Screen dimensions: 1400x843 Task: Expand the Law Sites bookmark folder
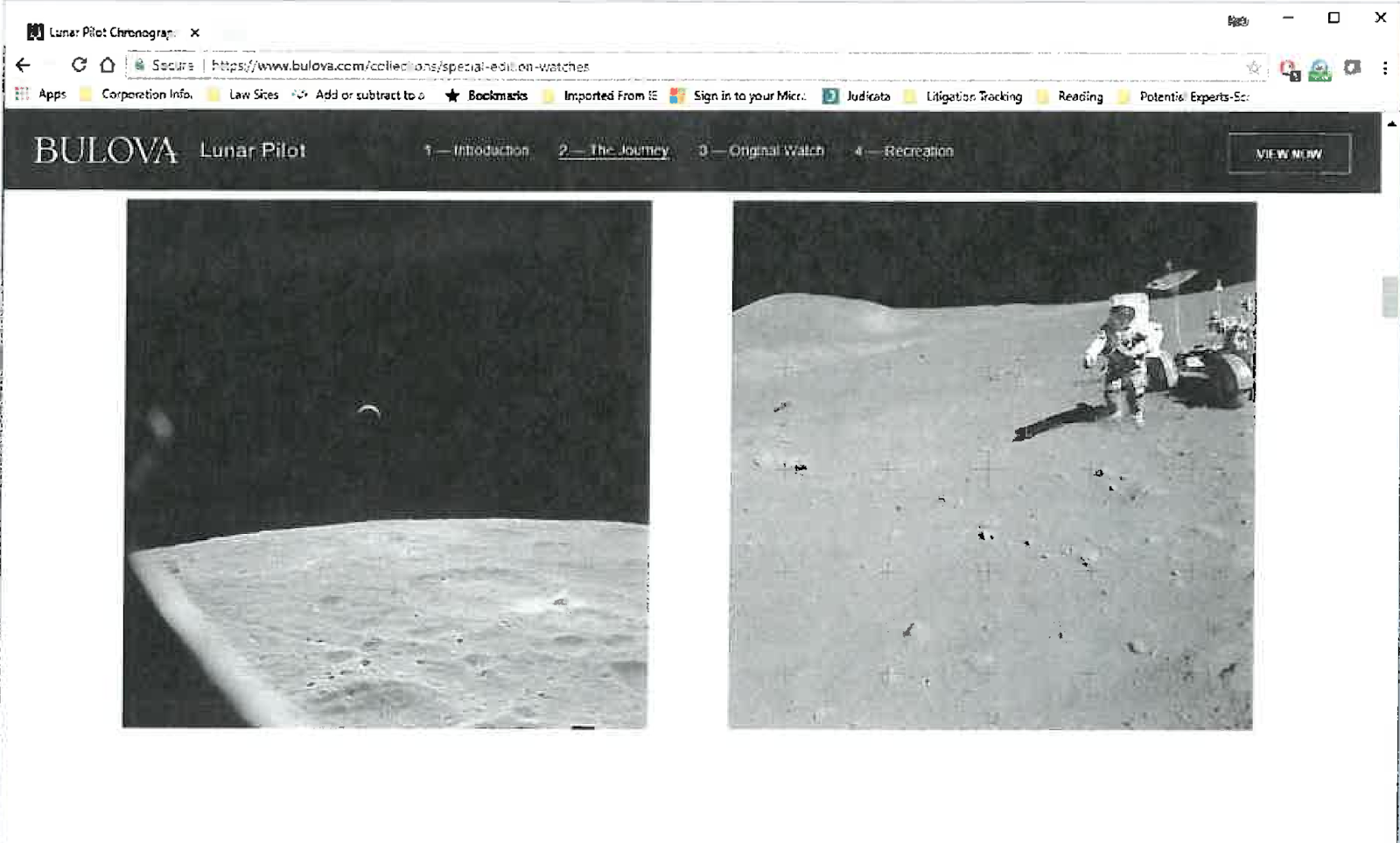coord(243,95)
